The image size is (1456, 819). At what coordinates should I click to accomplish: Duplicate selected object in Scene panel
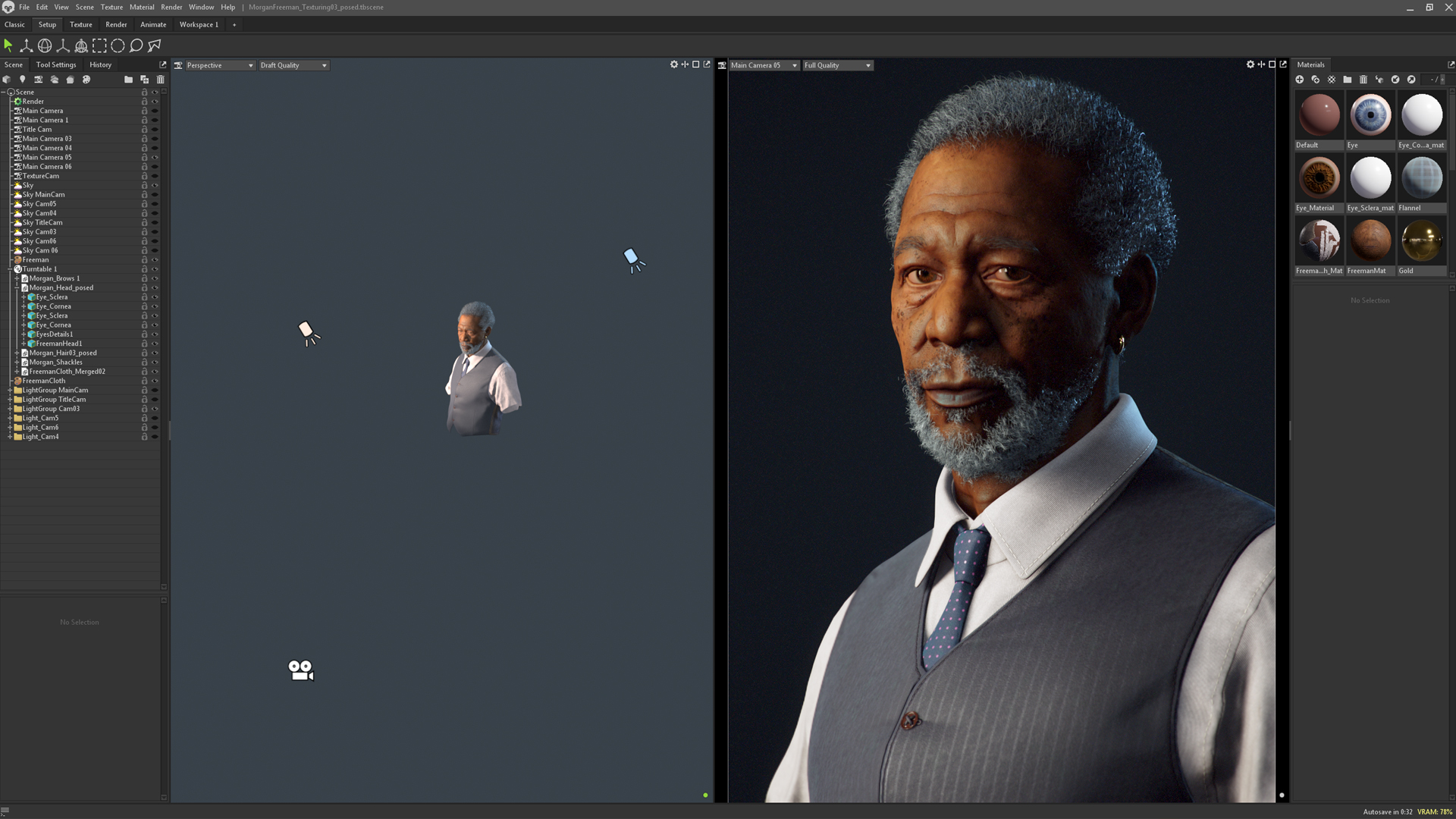pyautogui.click(x=144, y=79)
